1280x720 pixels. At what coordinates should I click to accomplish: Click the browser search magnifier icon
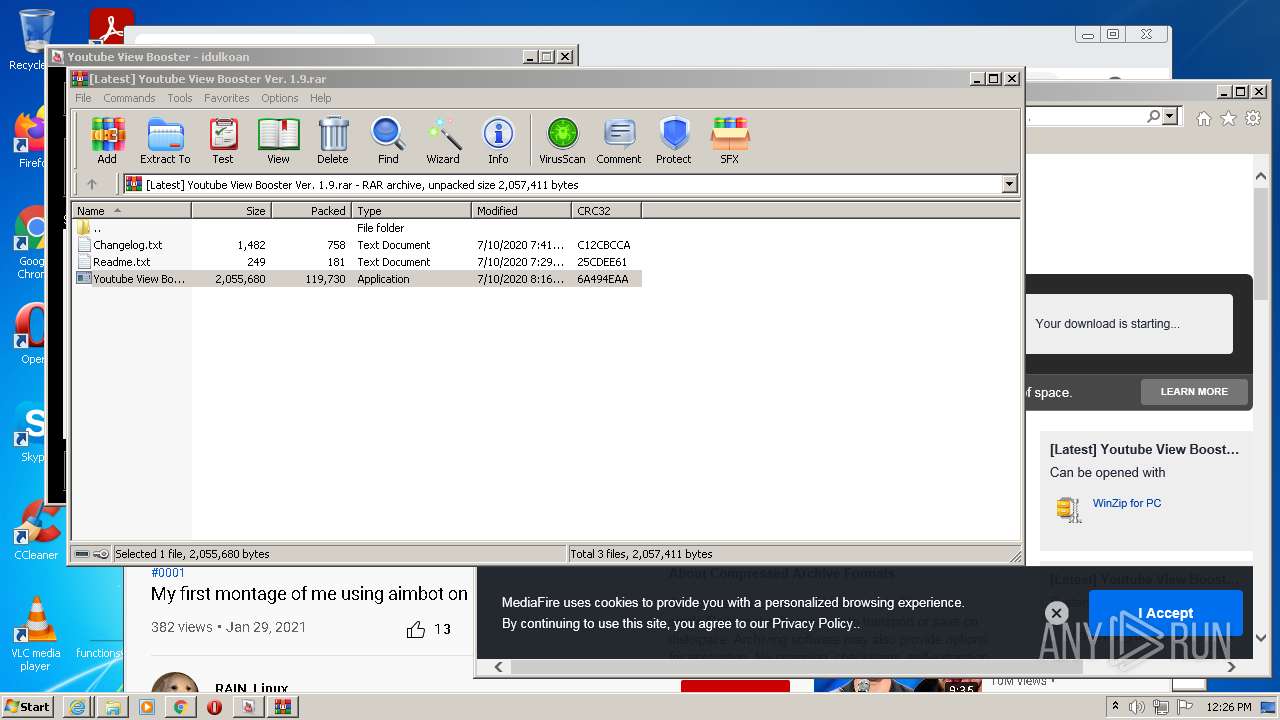(1154, 116)
